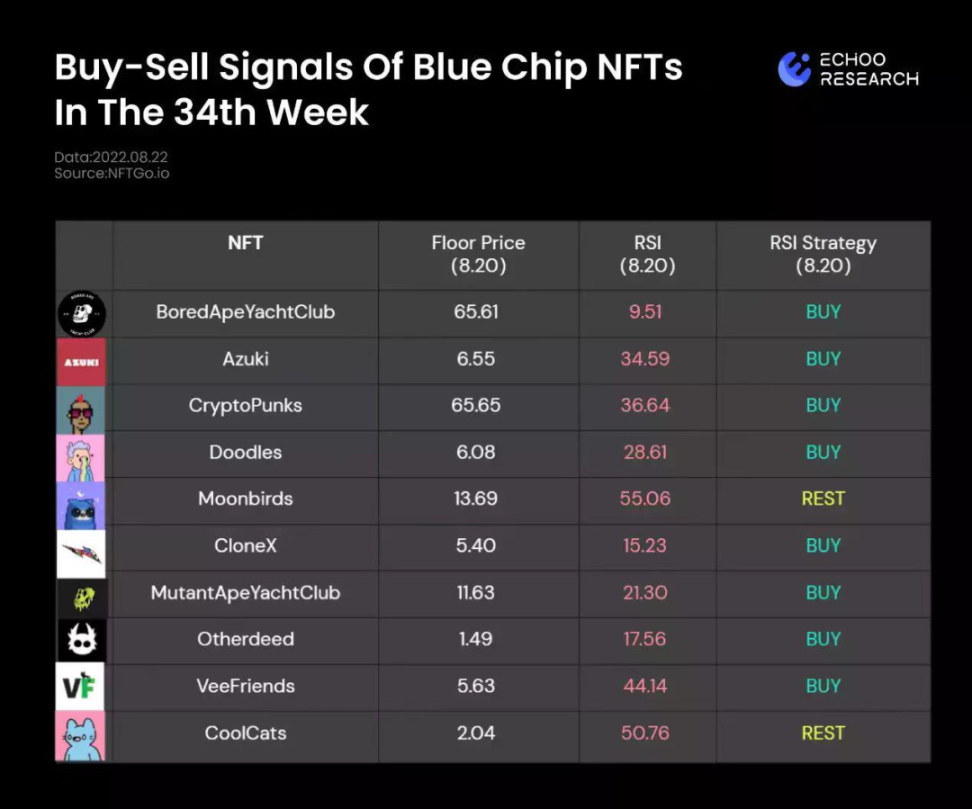Image resolution: width=972 pixels, height=809 pixels.
Task: Click the Echoo Research logo icon
Action: click(x=794, y=68)
